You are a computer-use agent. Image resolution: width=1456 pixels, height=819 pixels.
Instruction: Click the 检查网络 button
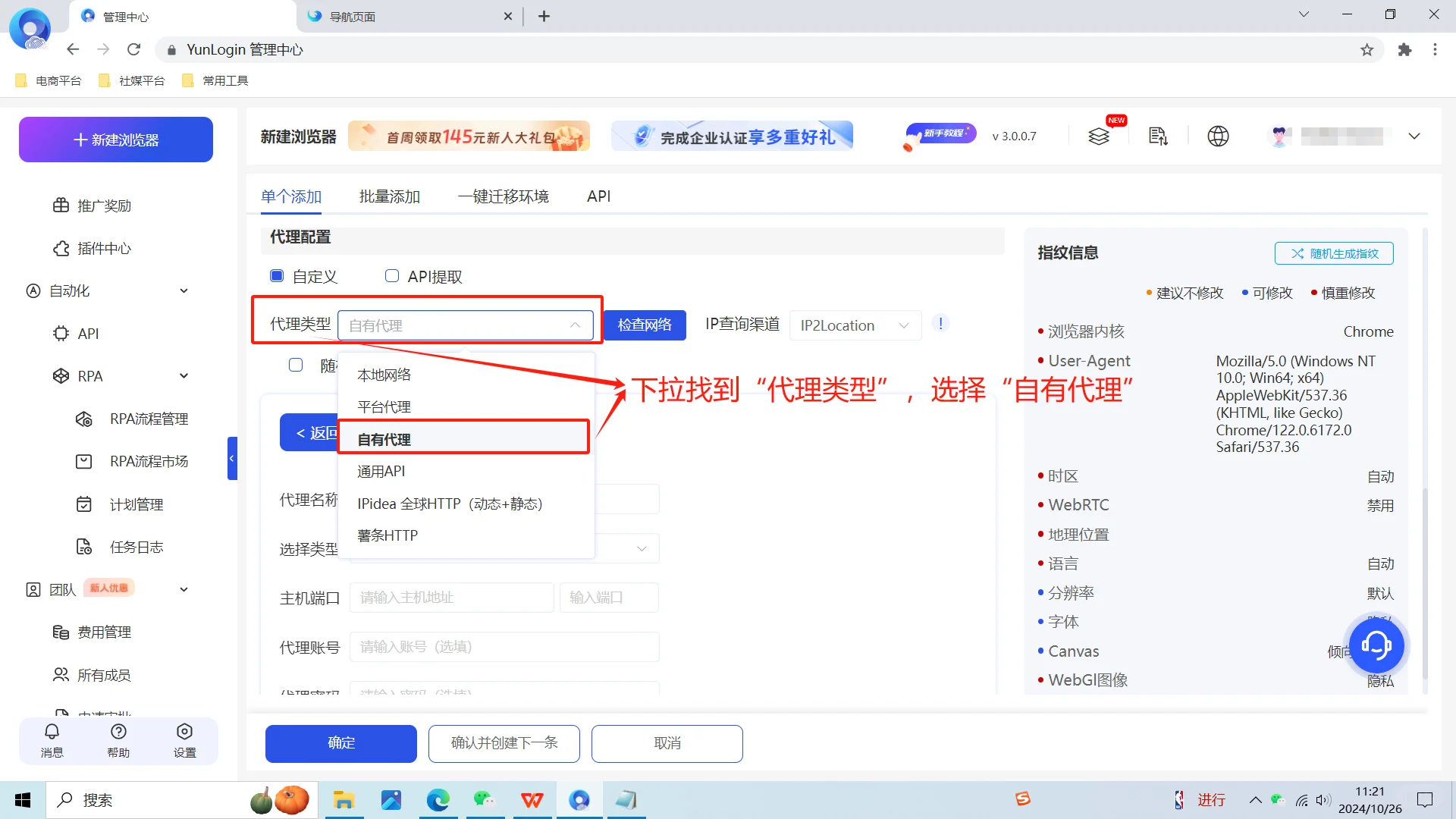coord(644,325)
